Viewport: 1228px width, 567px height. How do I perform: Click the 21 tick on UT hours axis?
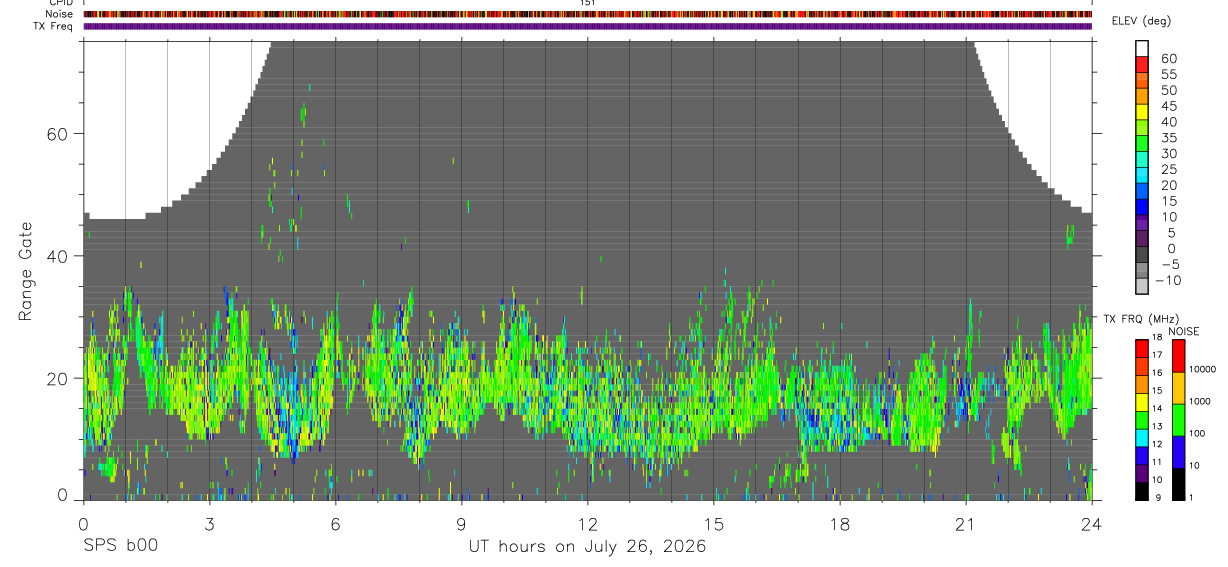click(x=966, y=523)
